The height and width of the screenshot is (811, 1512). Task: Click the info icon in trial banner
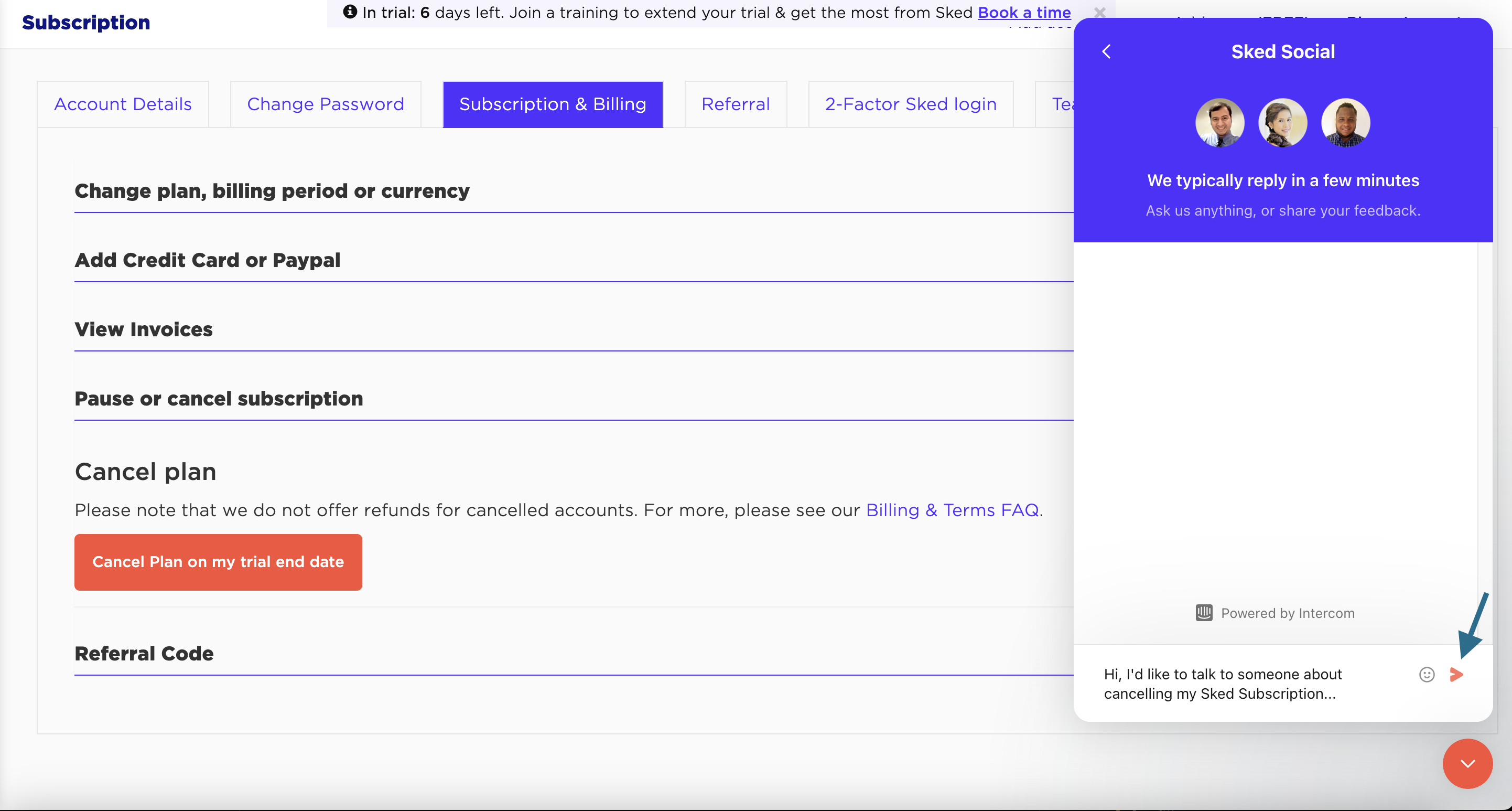(350, 12)
